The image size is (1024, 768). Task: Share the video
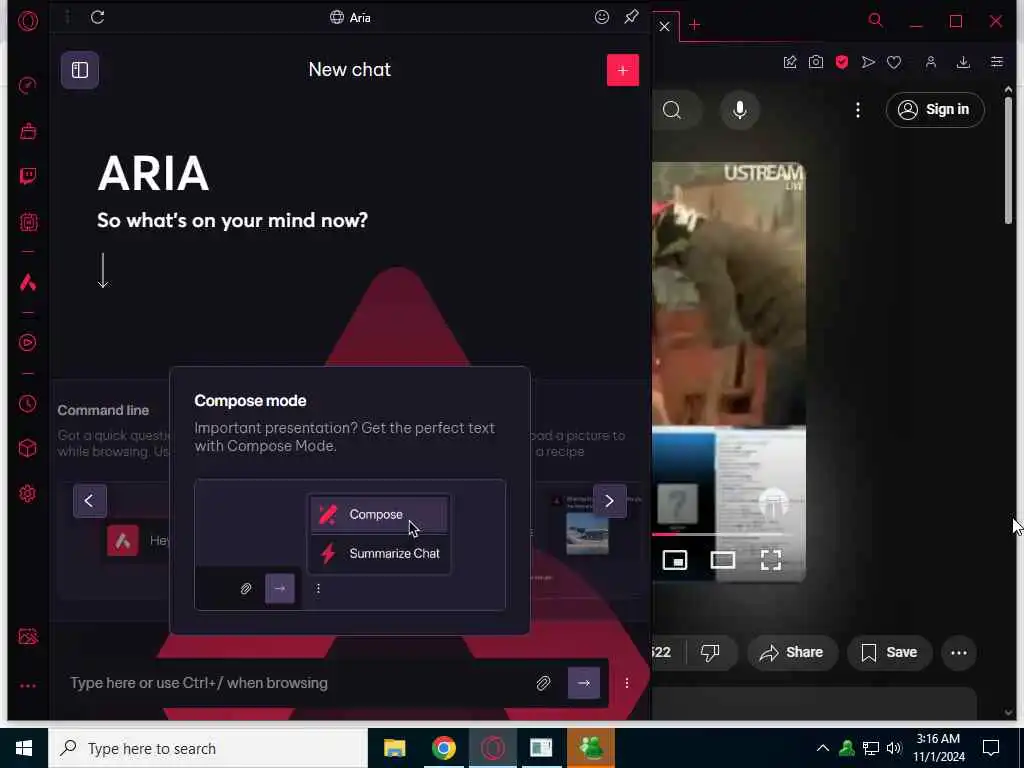point(792,652)
